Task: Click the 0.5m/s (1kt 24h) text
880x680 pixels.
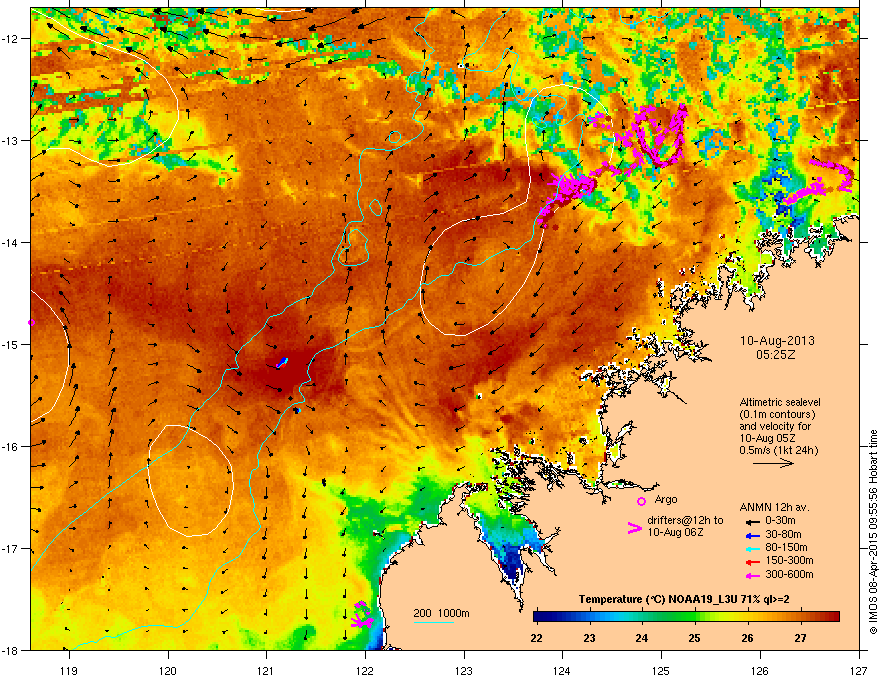Action: point(778,450)
